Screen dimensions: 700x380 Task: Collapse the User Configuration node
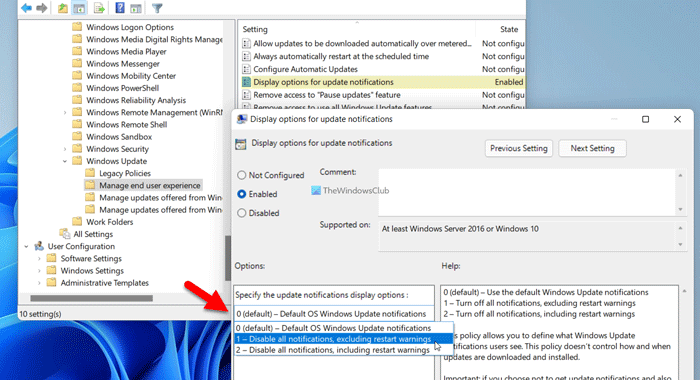pos(26,246)
